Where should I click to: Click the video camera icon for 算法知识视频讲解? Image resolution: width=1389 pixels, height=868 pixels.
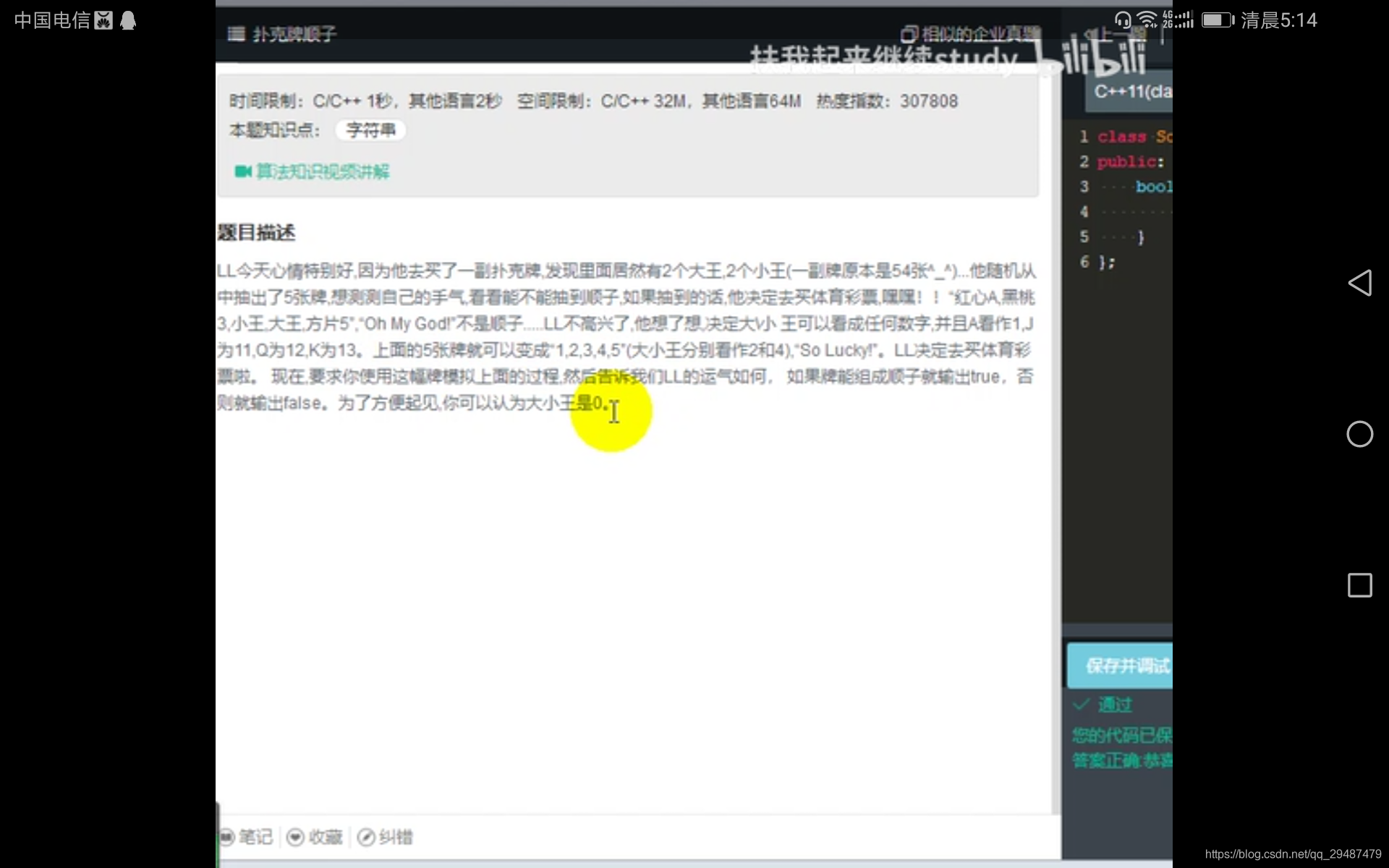(242, 171)
